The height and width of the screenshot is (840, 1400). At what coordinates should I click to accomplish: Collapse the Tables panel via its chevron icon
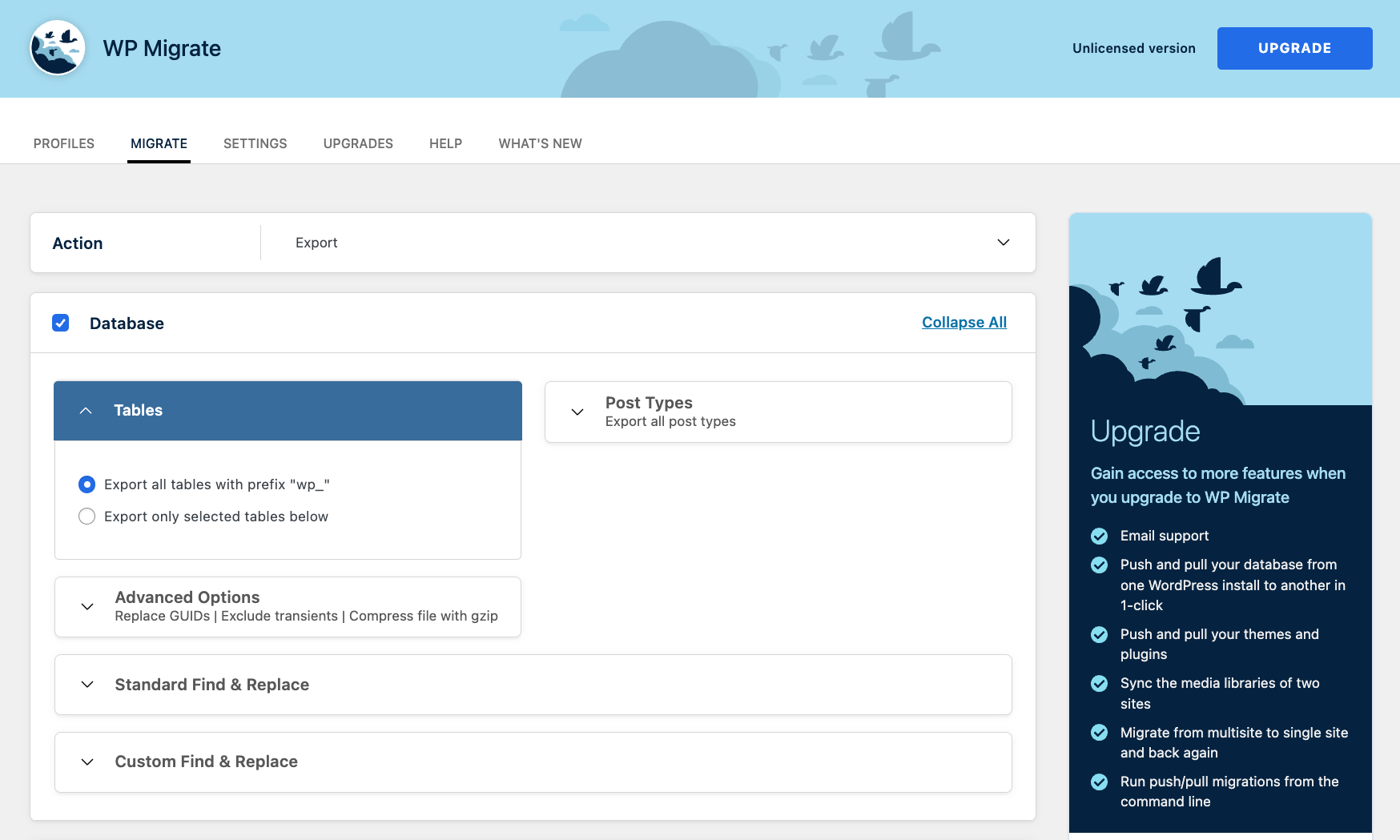coord(86,410)
